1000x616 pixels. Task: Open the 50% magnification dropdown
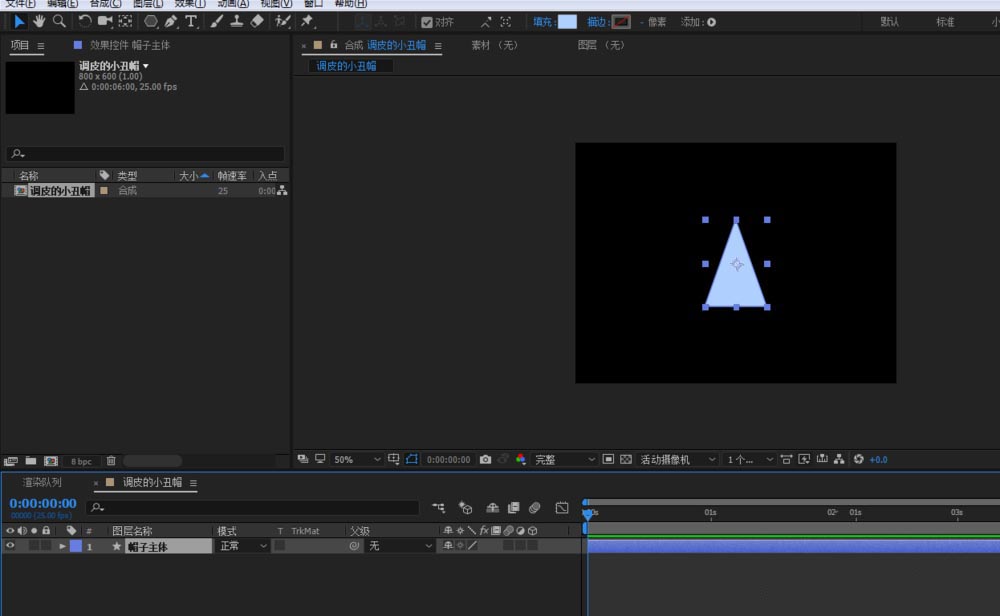tap(357, 459)
